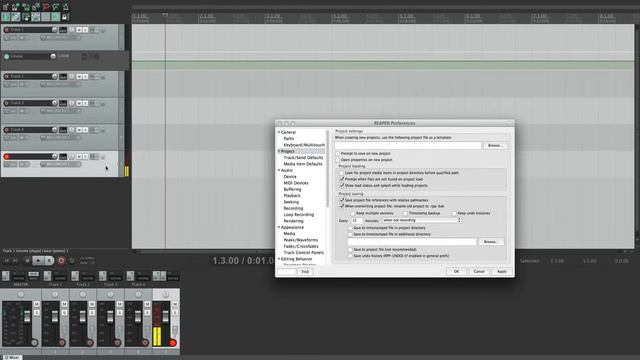Toggle the repeat button in the transport
This screenshot has width=640, height=360.
pos(72,260)
